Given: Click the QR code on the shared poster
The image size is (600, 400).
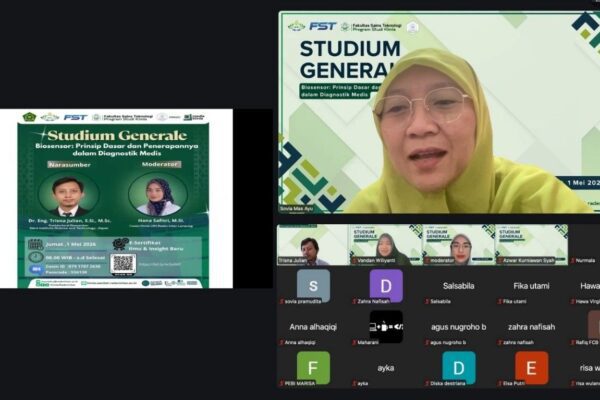Looking at the screenshot, I should pyautogui.click(x=123, y=264).
